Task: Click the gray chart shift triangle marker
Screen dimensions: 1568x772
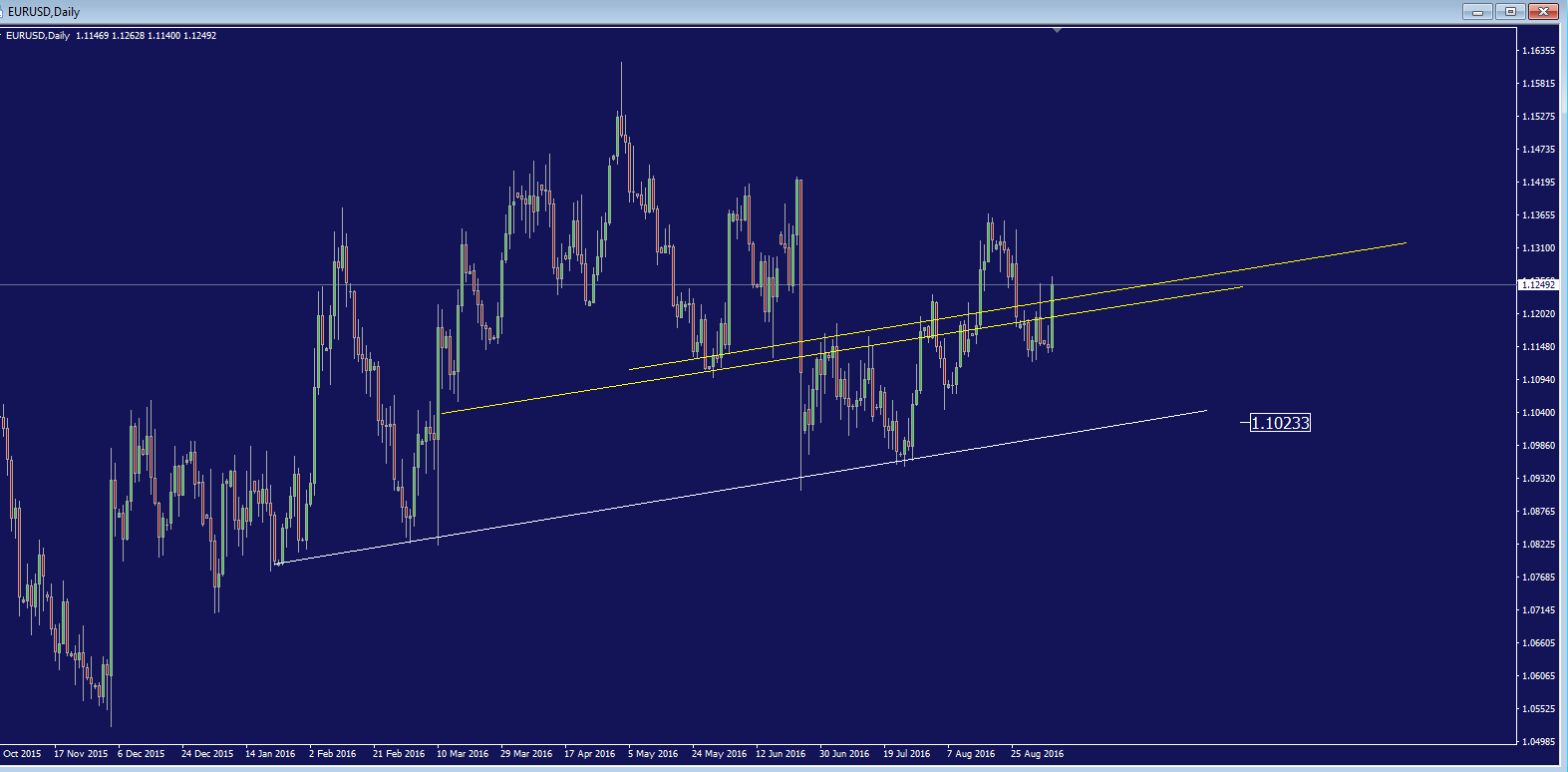Action: pyautogui.click(x=1057, y=31)
